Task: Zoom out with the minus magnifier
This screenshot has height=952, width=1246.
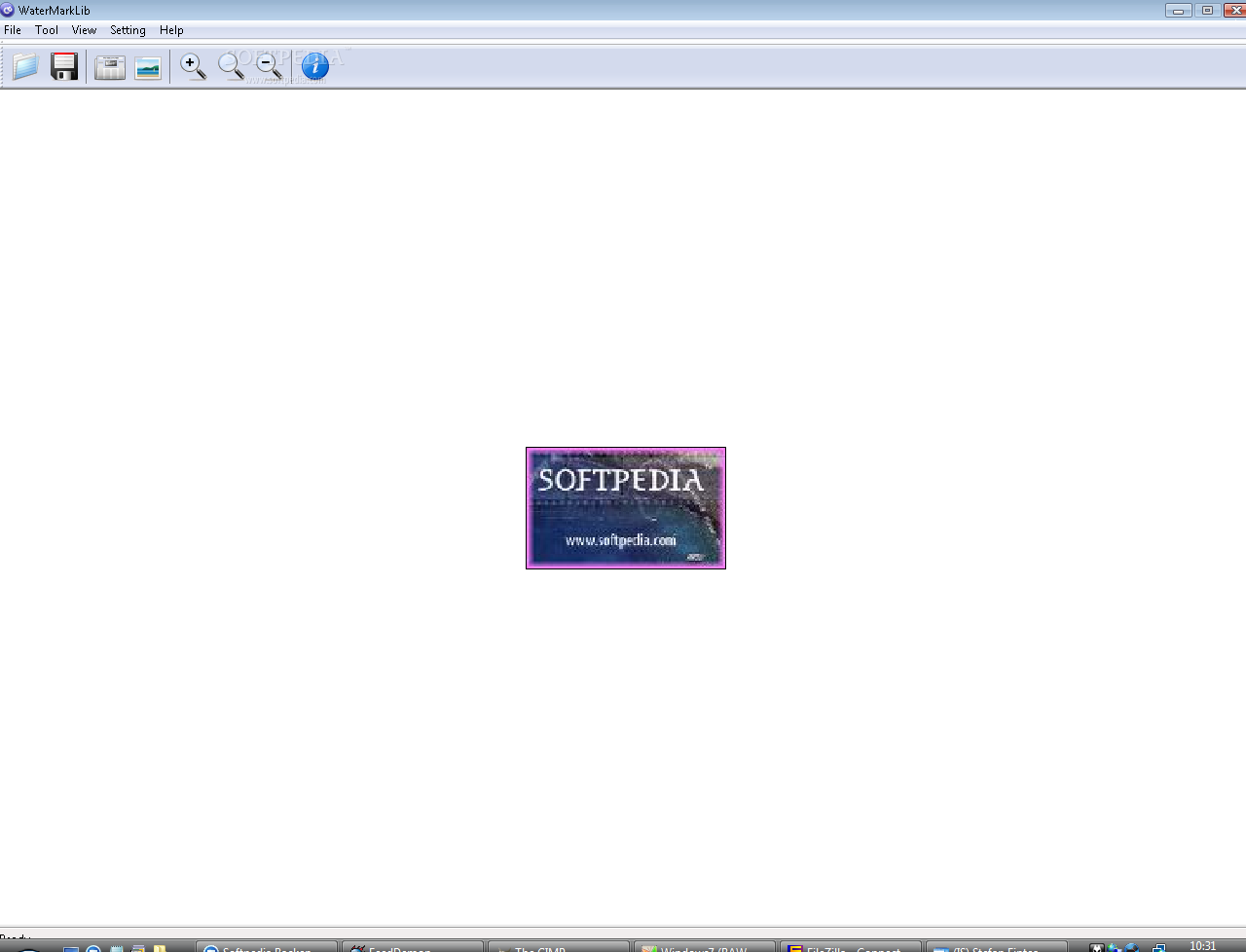Action: click(270, 66)
